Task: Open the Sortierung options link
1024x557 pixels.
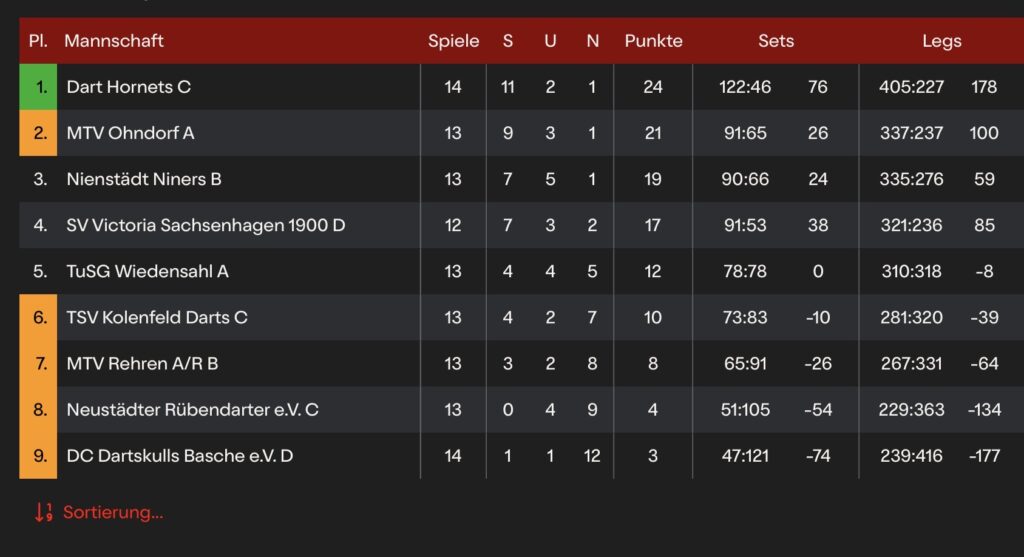Action: [112, 513]
